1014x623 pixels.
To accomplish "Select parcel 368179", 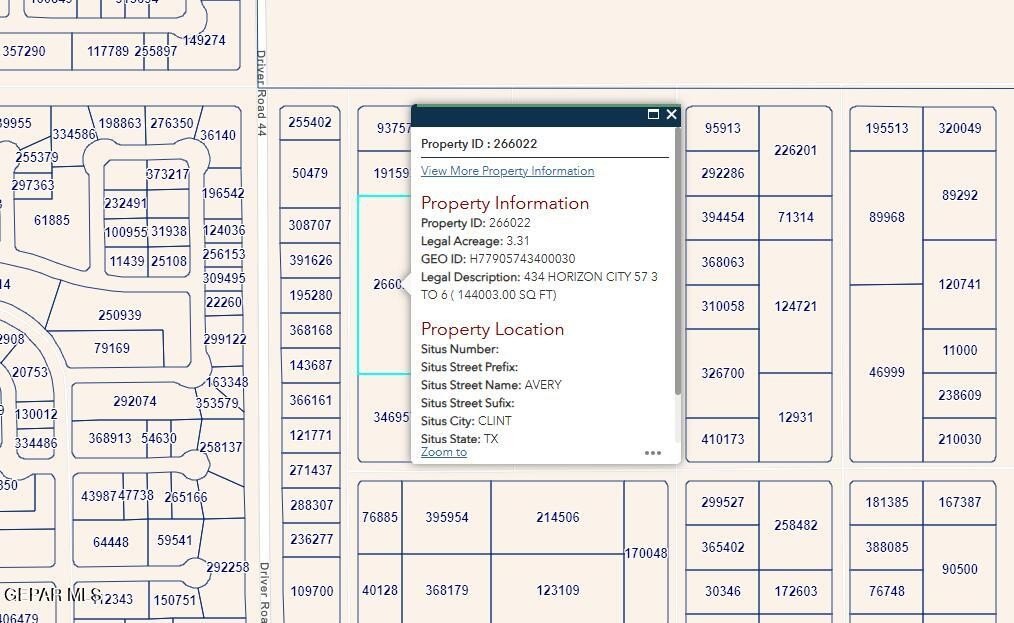I will point(447,590).
